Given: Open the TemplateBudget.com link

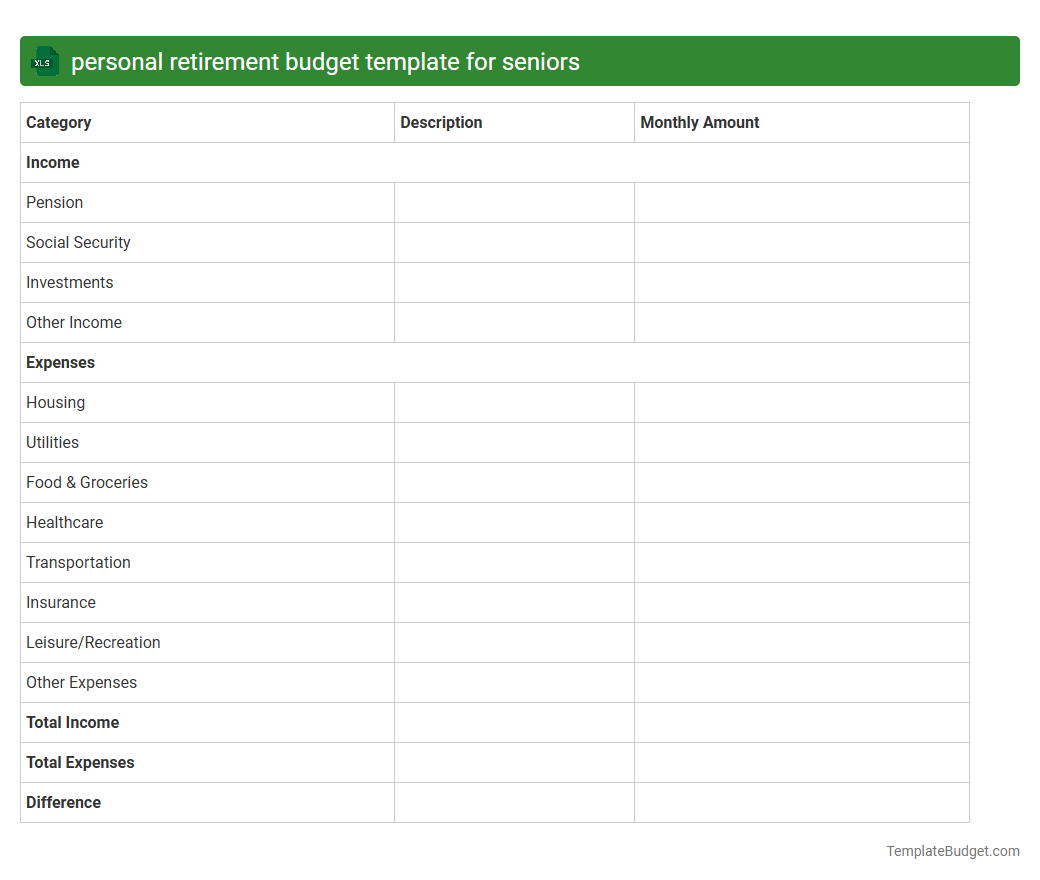Looking at the screenshot, I should (952, 851).
